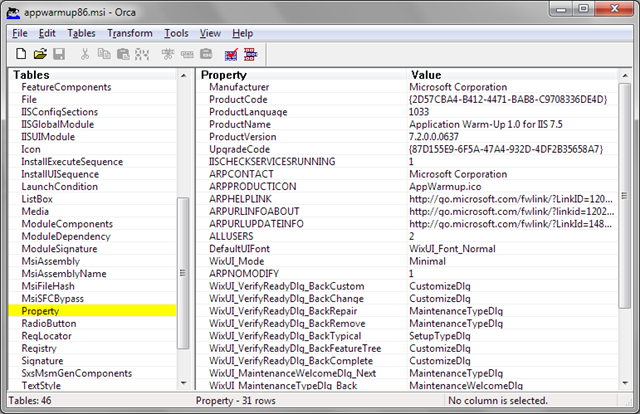
Task: Click the Import Tables toolbar icon
Action: pyautogui.click(x=206, y=54)
